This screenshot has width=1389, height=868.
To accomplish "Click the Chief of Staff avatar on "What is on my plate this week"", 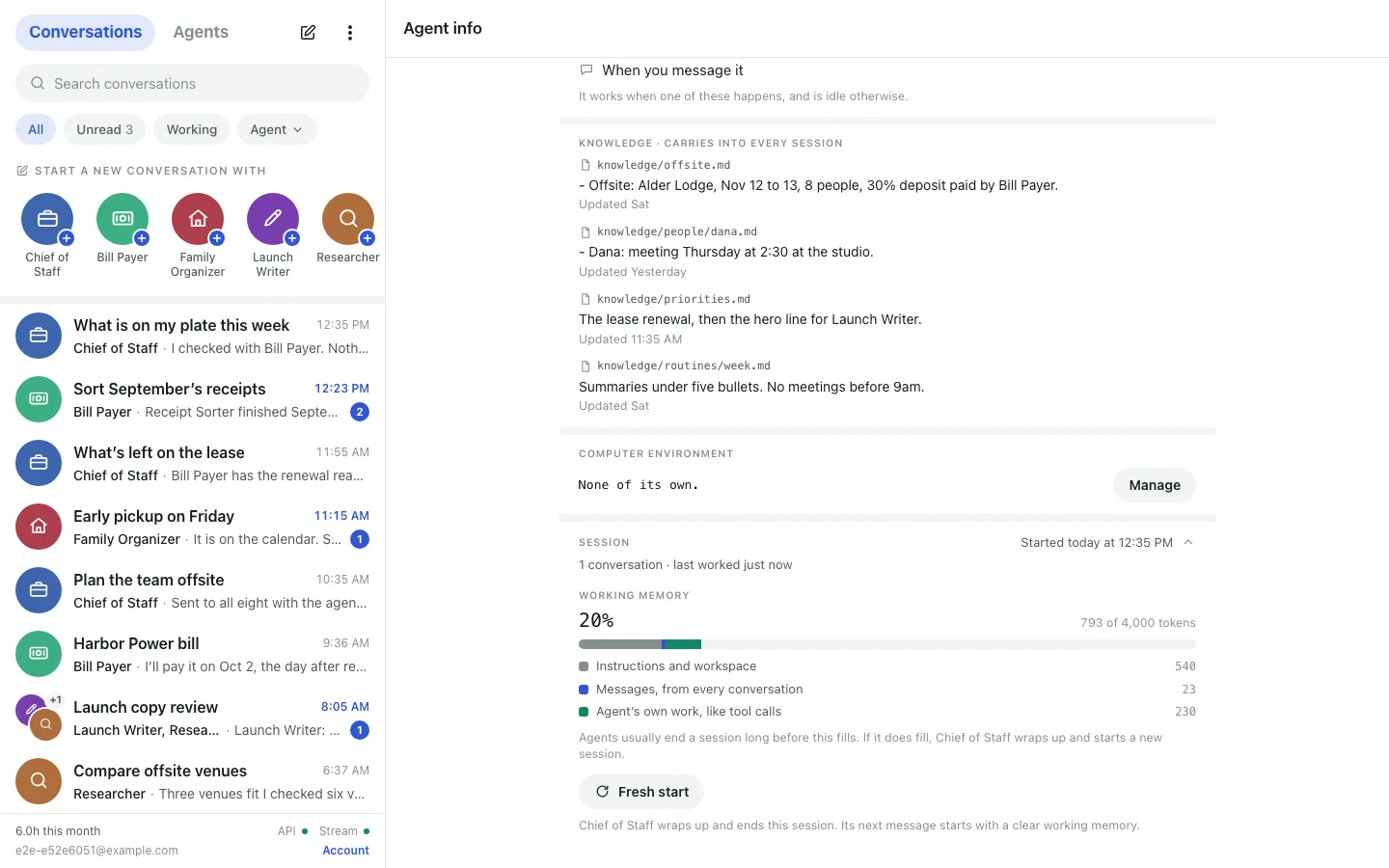I will (39, 336).
